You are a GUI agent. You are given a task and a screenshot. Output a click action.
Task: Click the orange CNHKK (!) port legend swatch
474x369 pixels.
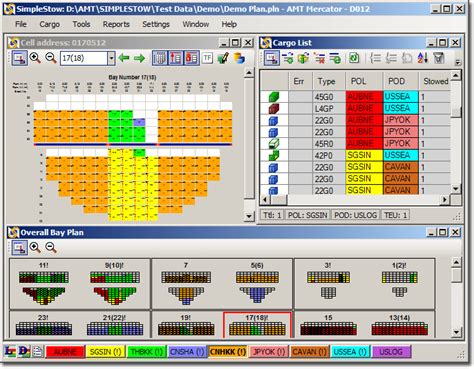coord(228,352)
